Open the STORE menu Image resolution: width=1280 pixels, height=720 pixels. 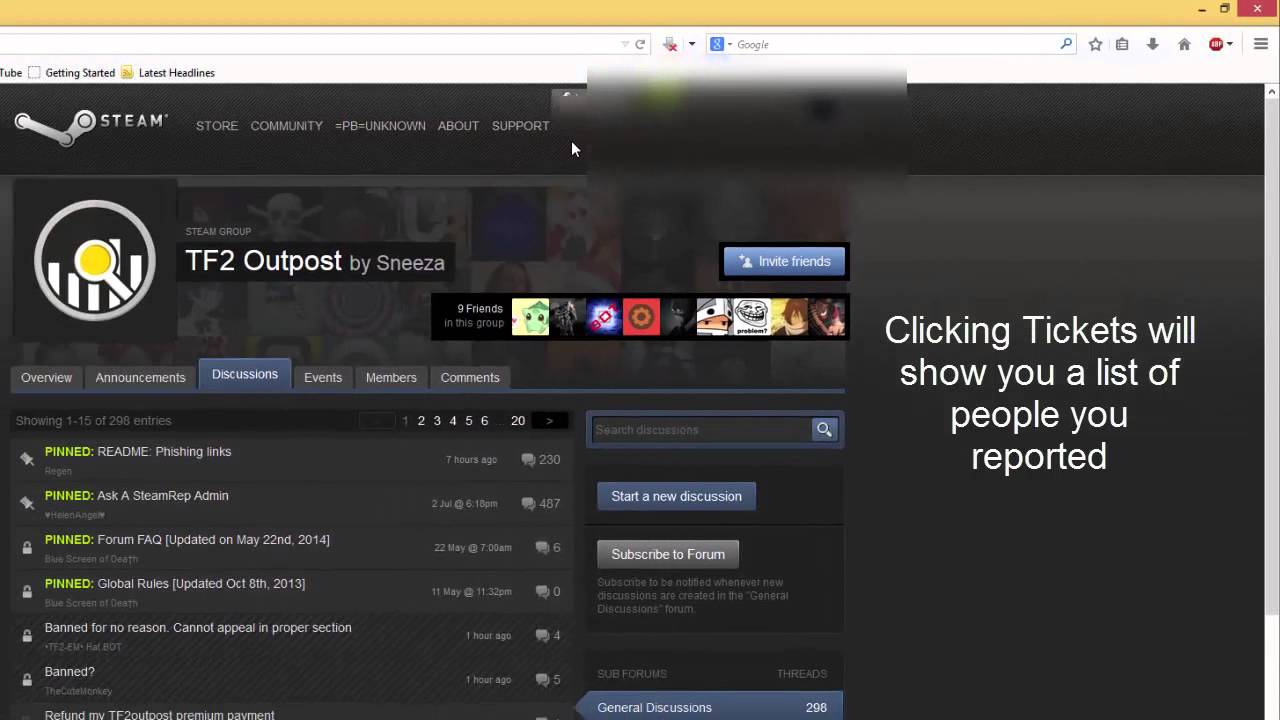pyautogui.click(x=217, y=126)
